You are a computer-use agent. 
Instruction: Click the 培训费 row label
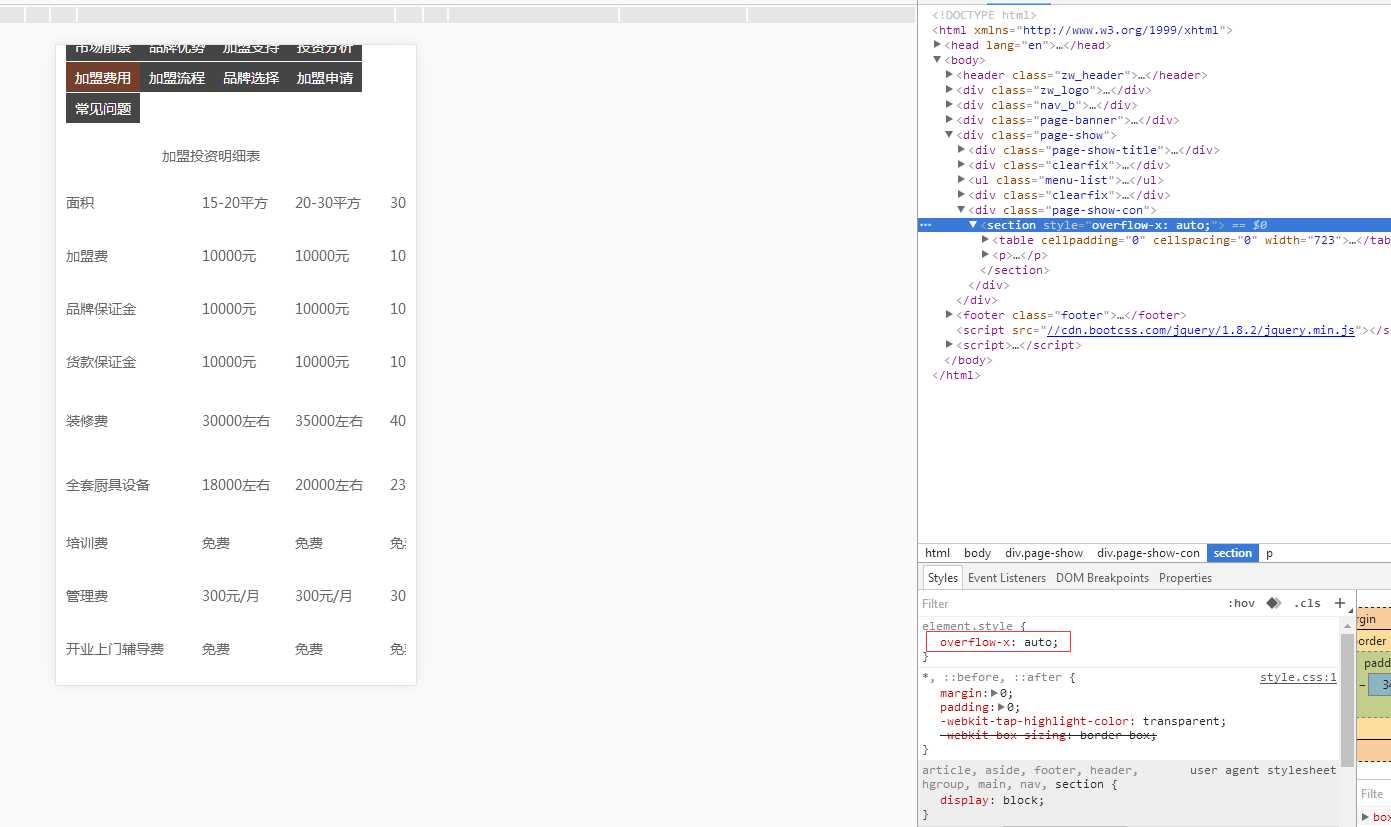pyautogui.click(x=87, y=543)
